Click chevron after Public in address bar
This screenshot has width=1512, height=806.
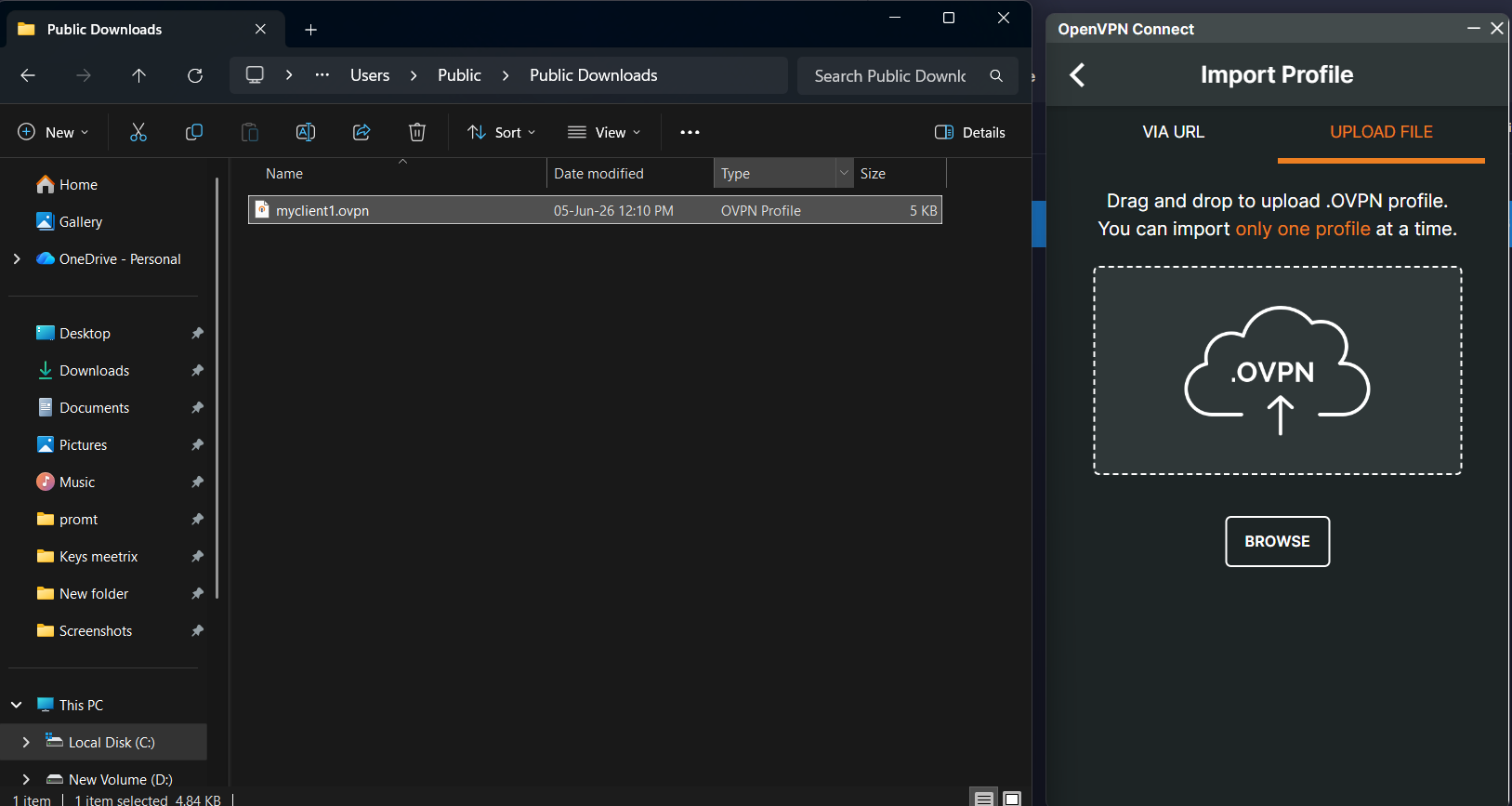pyautogui.click(x=506, y=75)
